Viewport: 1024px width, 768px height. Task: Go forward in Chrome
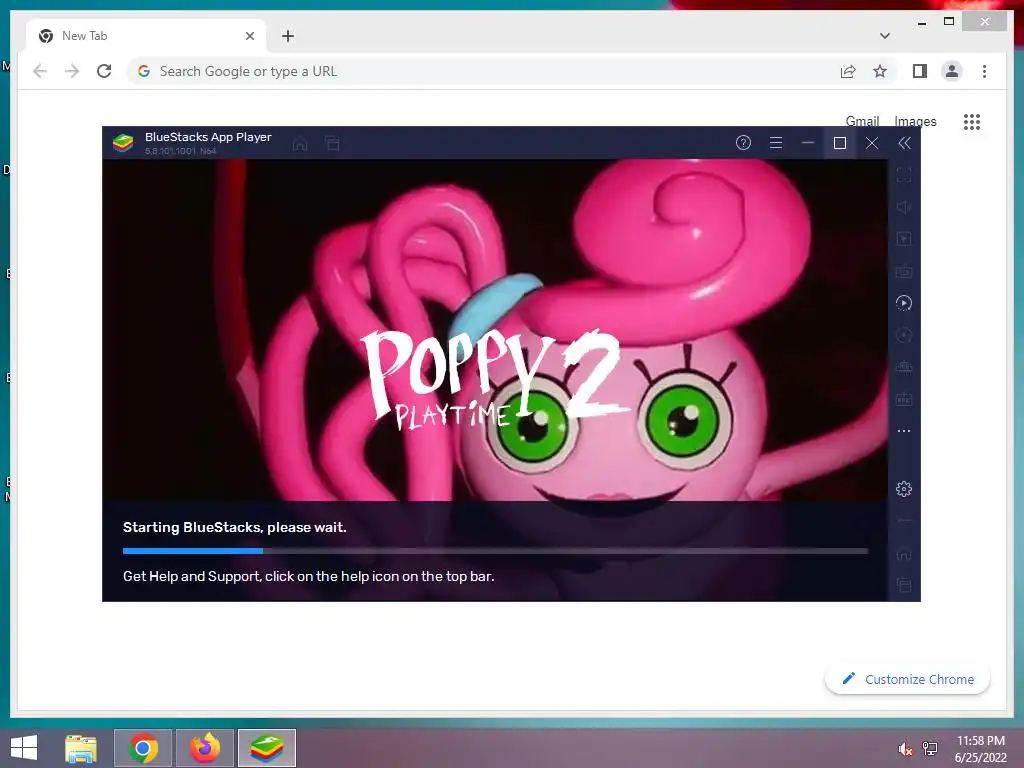point(72,71)
